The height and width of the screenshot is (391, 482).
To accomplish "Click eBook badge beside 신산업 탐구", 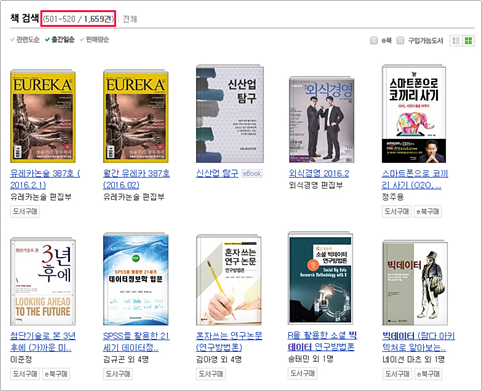I will (x=252, y=173).
